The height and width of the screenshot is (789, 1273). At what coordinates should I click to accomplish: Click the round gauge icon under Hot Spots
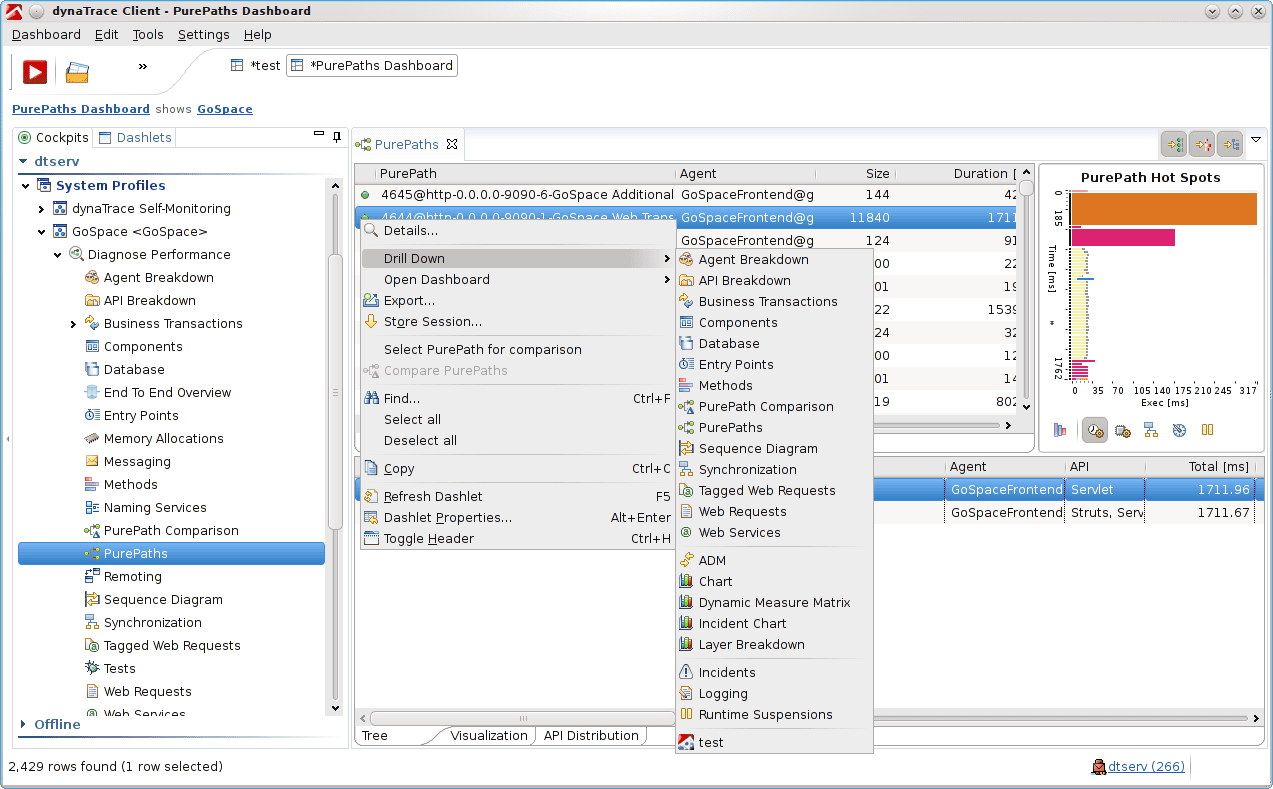coord(1179,430)
